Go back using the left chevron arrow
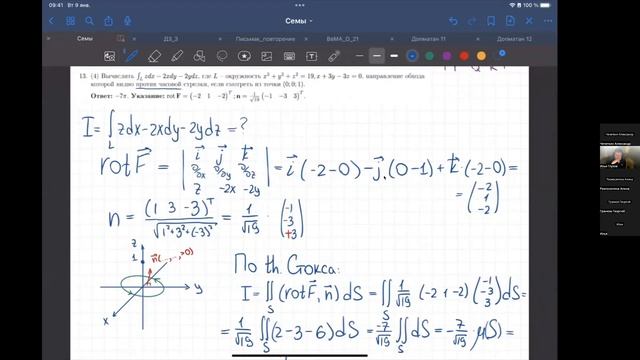 52,21
